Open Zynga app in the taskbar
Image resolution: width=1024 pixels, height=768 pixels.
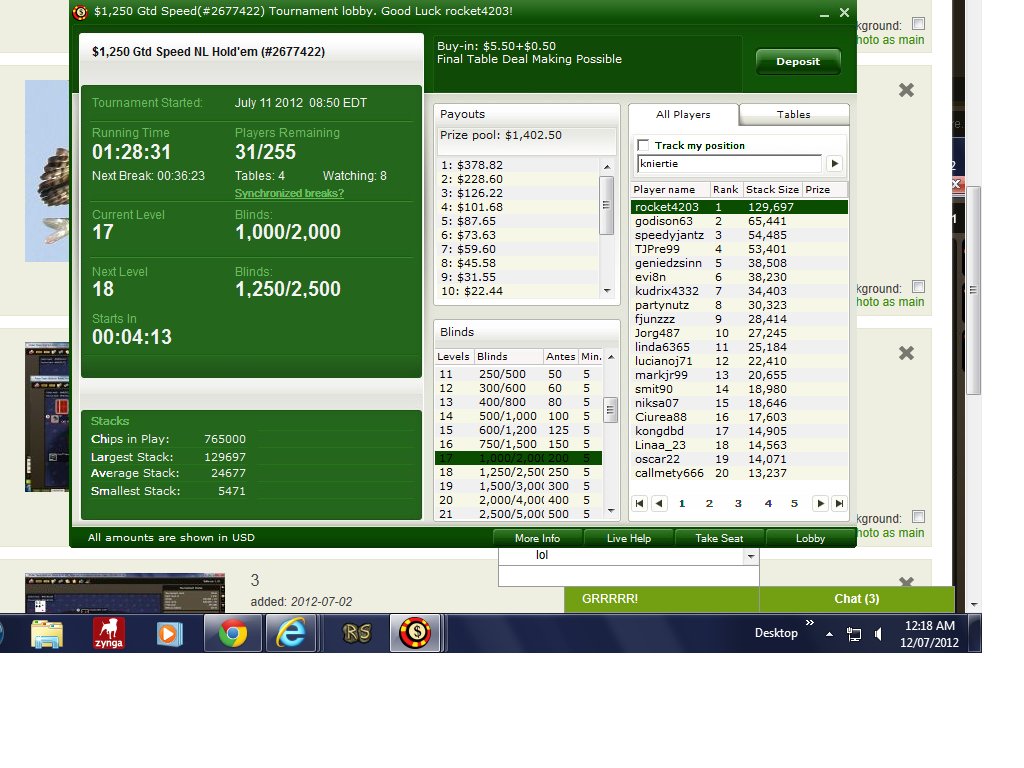108,633
